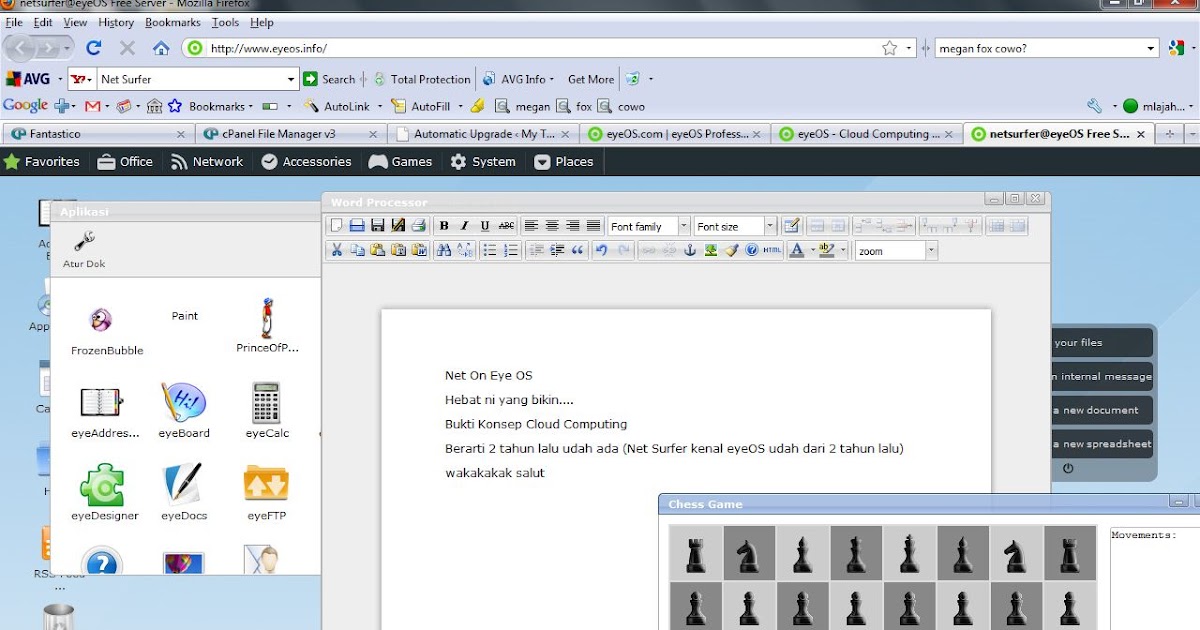The image size is (1200, 630).
Task: Open the History menu in Firefox
Action: [x=116, y=22]
